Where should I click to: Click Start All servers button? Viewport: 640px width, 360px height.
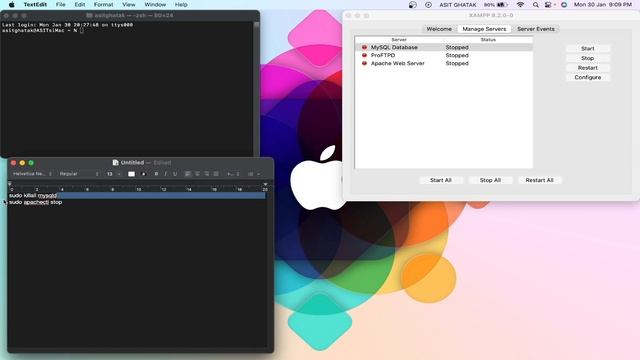(440, 180)
